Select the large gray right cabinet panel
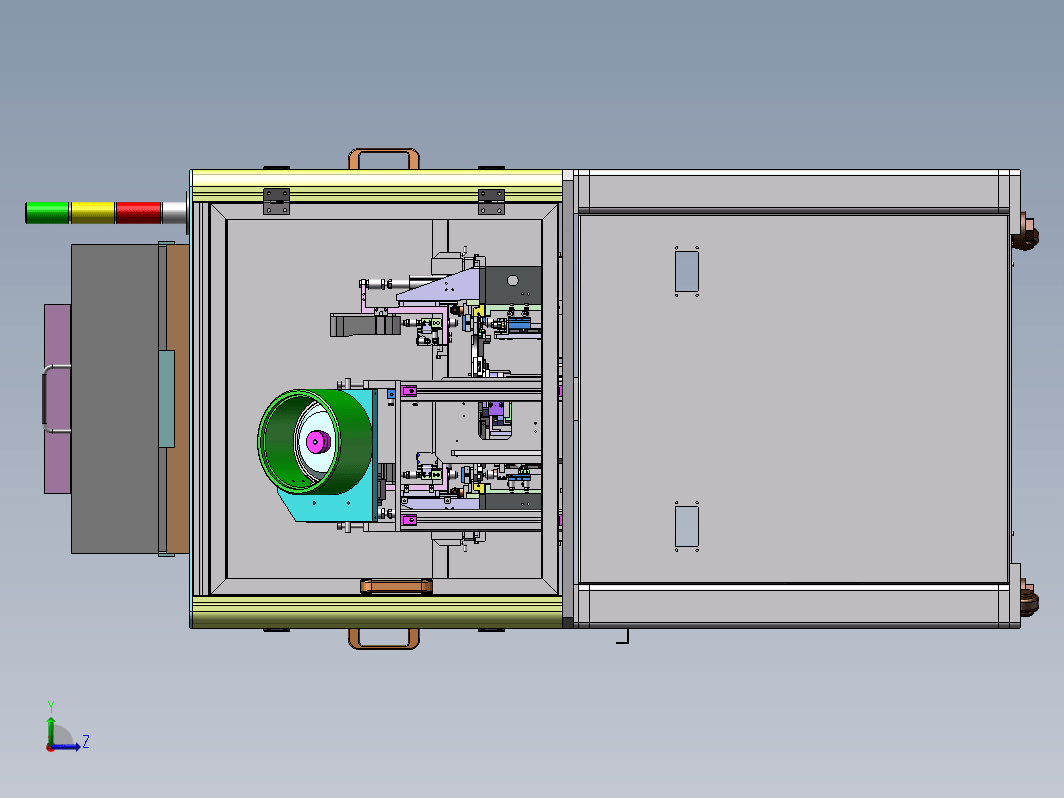The width and height of the screenshot is (1064, 798). [x=793, y=398]
